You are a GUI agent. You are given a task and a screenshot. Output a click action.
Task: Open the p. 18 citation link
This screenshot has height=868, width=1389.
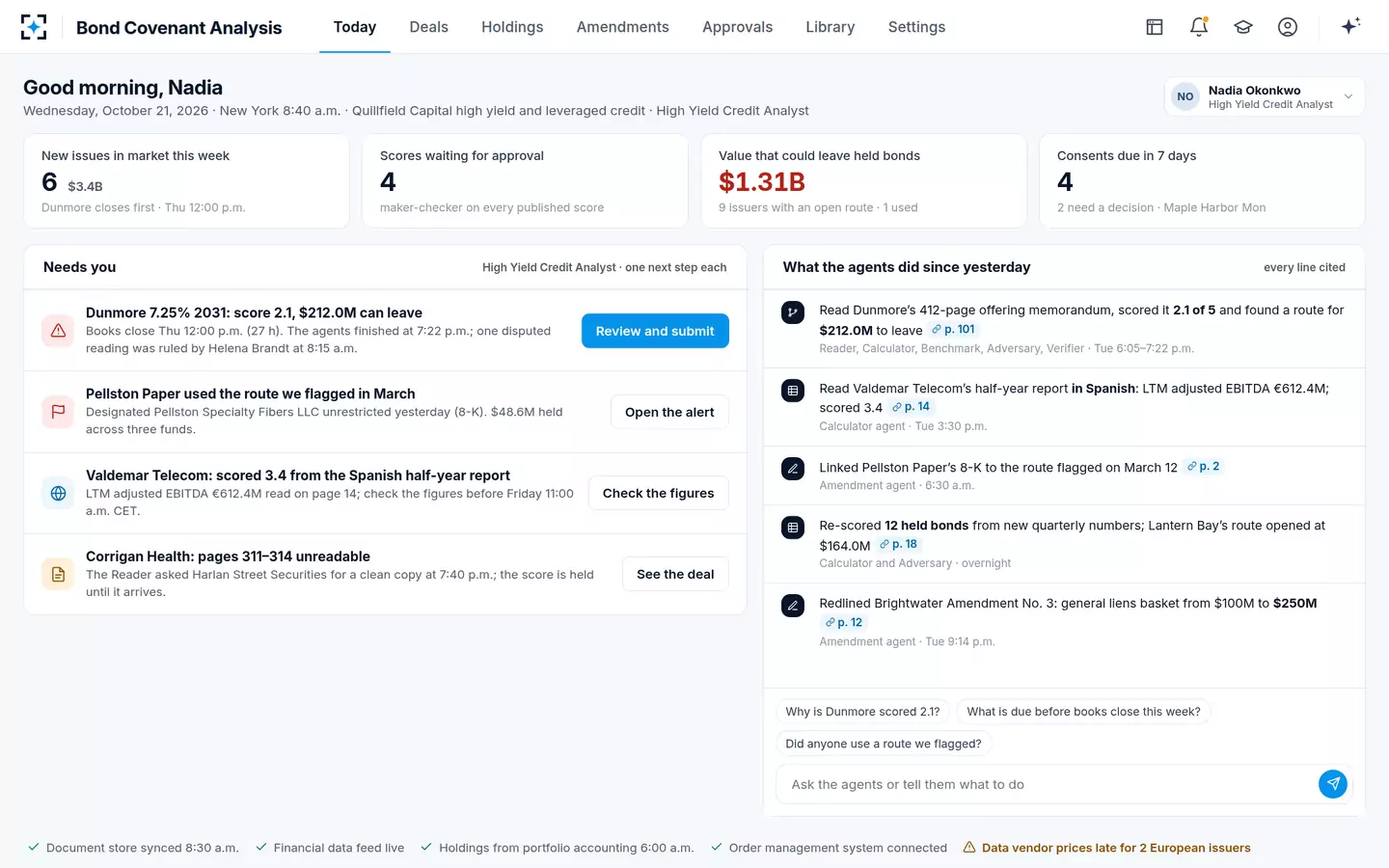click(898, 545)
